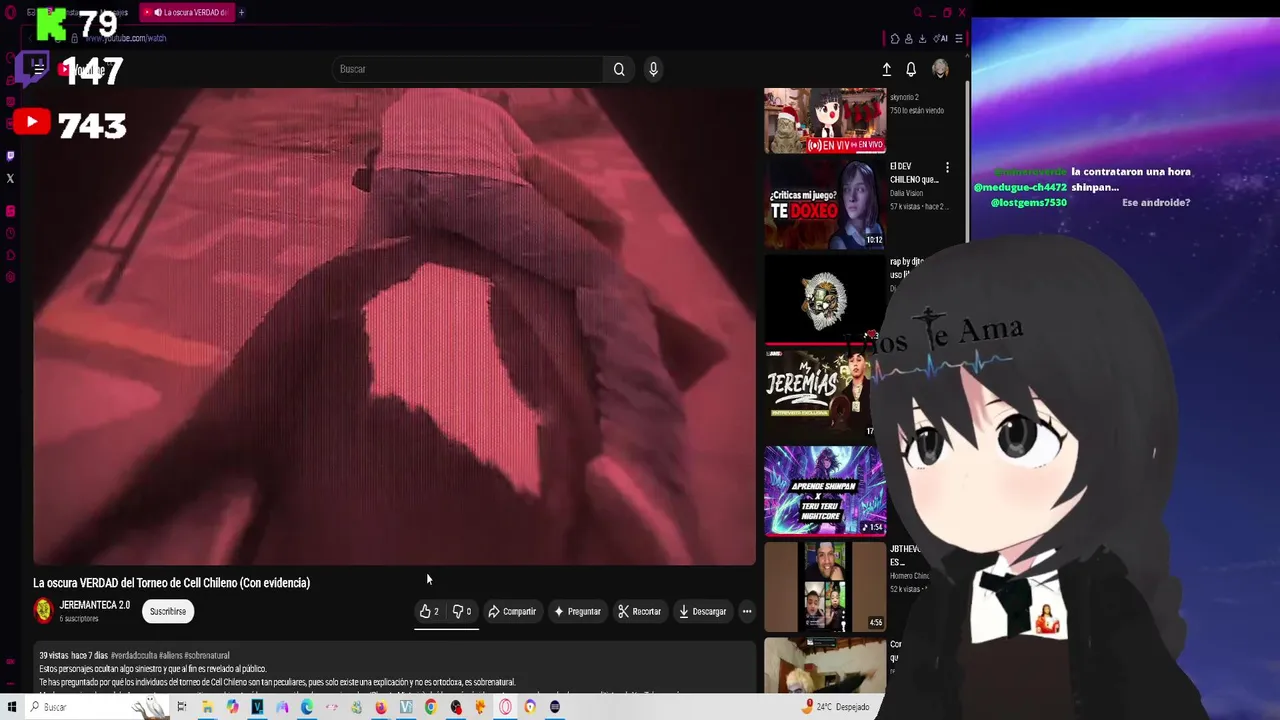Open the EN VIVO live stream thumbnail

coord(825,121)
